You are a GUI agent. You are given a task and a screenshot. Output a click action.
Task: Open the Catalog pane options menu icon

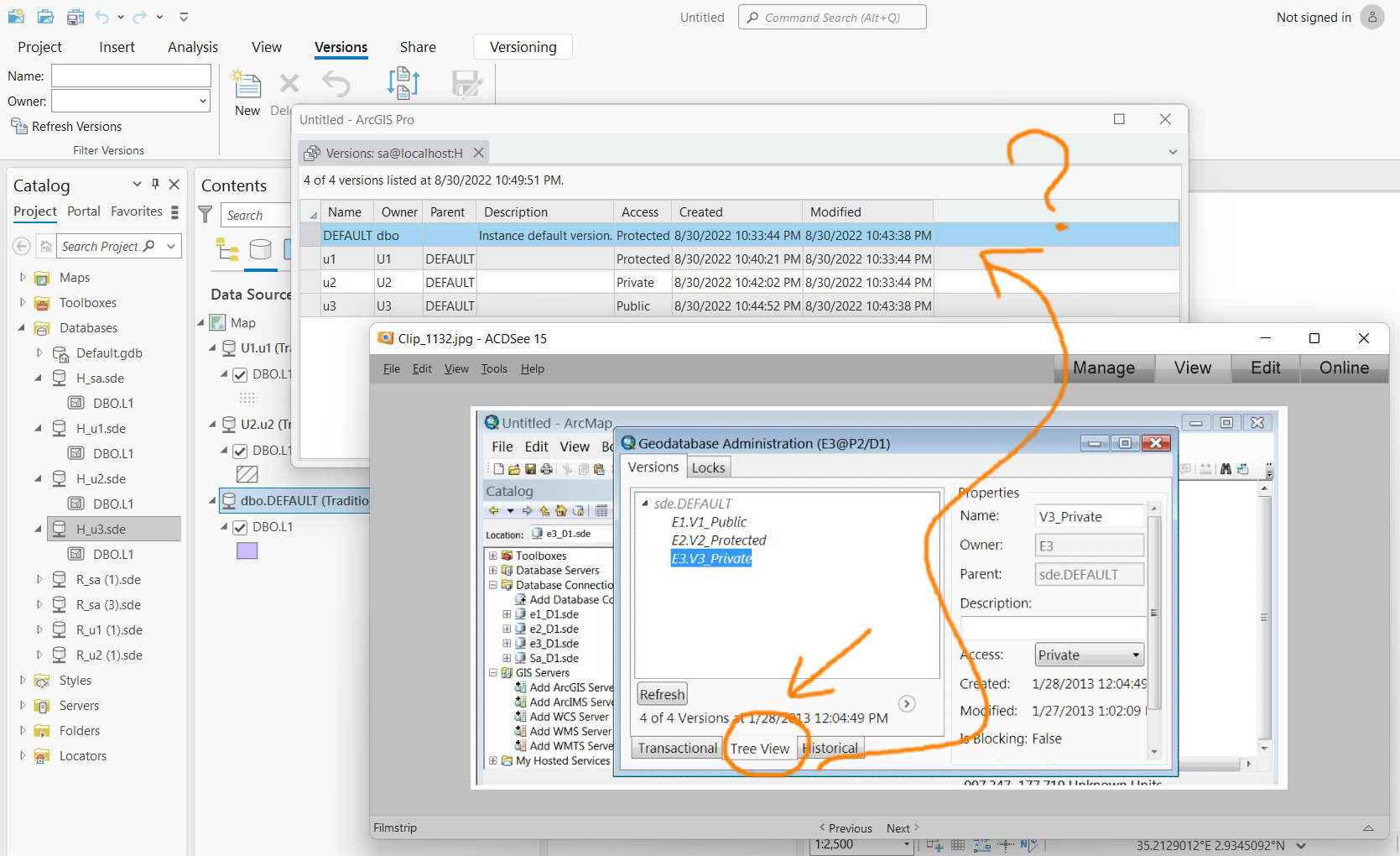point(137,184)
